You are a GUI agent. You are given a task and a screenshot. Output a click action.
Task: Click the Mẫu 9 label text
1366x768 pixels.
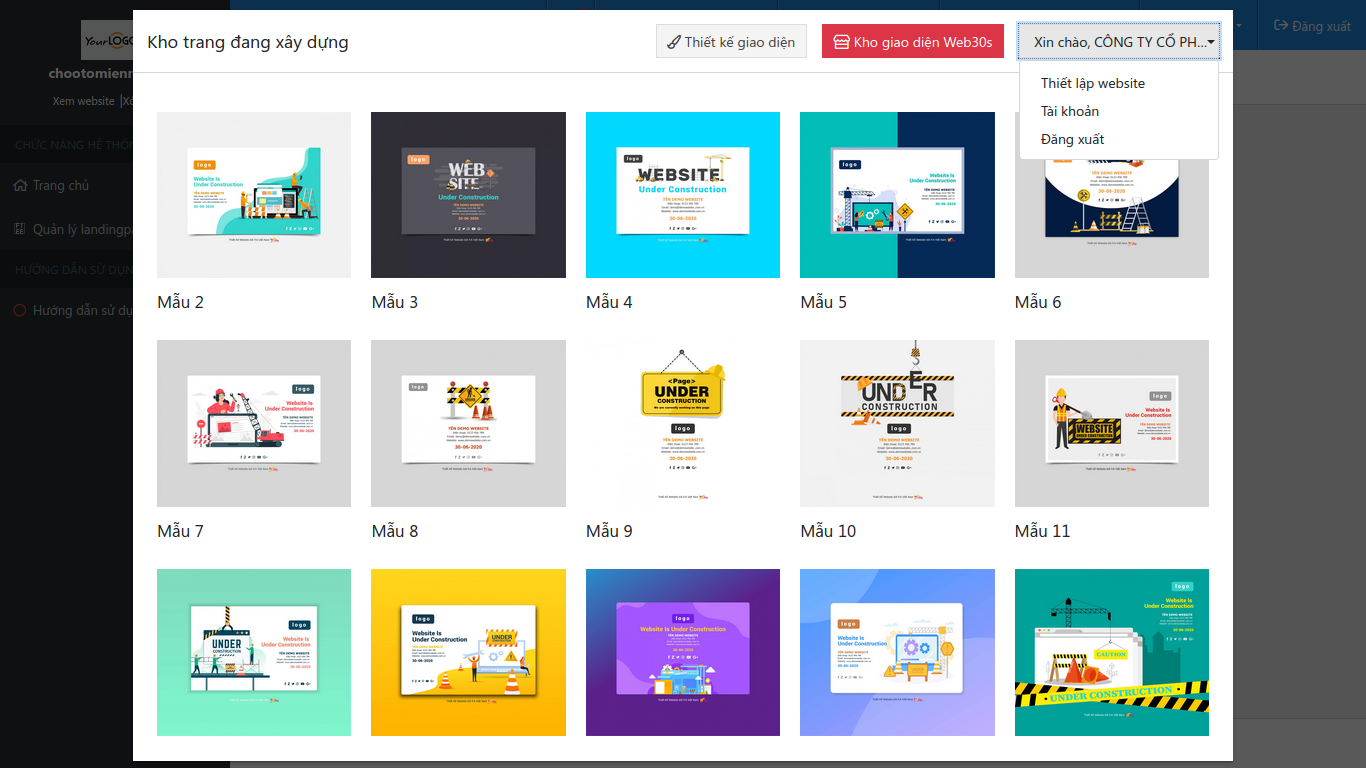609,531
